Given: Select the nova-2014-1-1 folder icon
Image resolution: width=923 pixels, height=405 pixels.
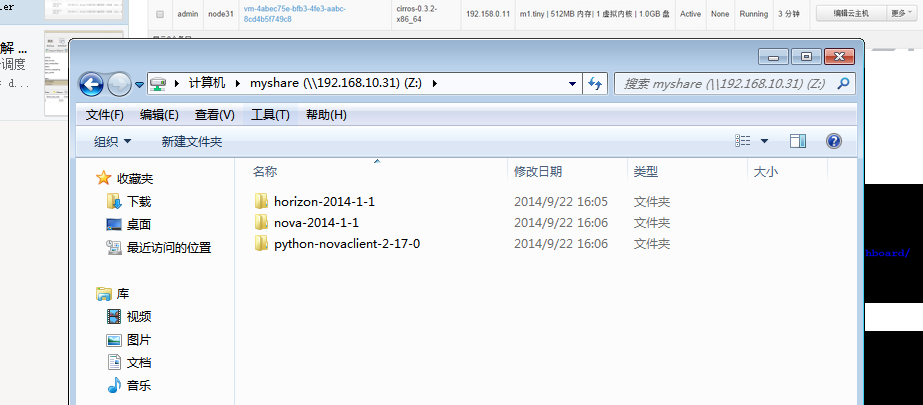Looking at the screenshot, I should point(261,223).
